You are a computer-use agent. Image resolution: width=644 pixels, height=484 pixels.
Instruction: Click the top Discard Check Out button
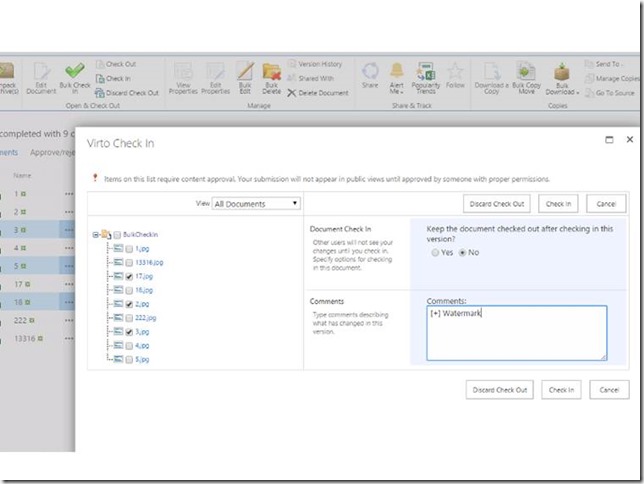498,203
